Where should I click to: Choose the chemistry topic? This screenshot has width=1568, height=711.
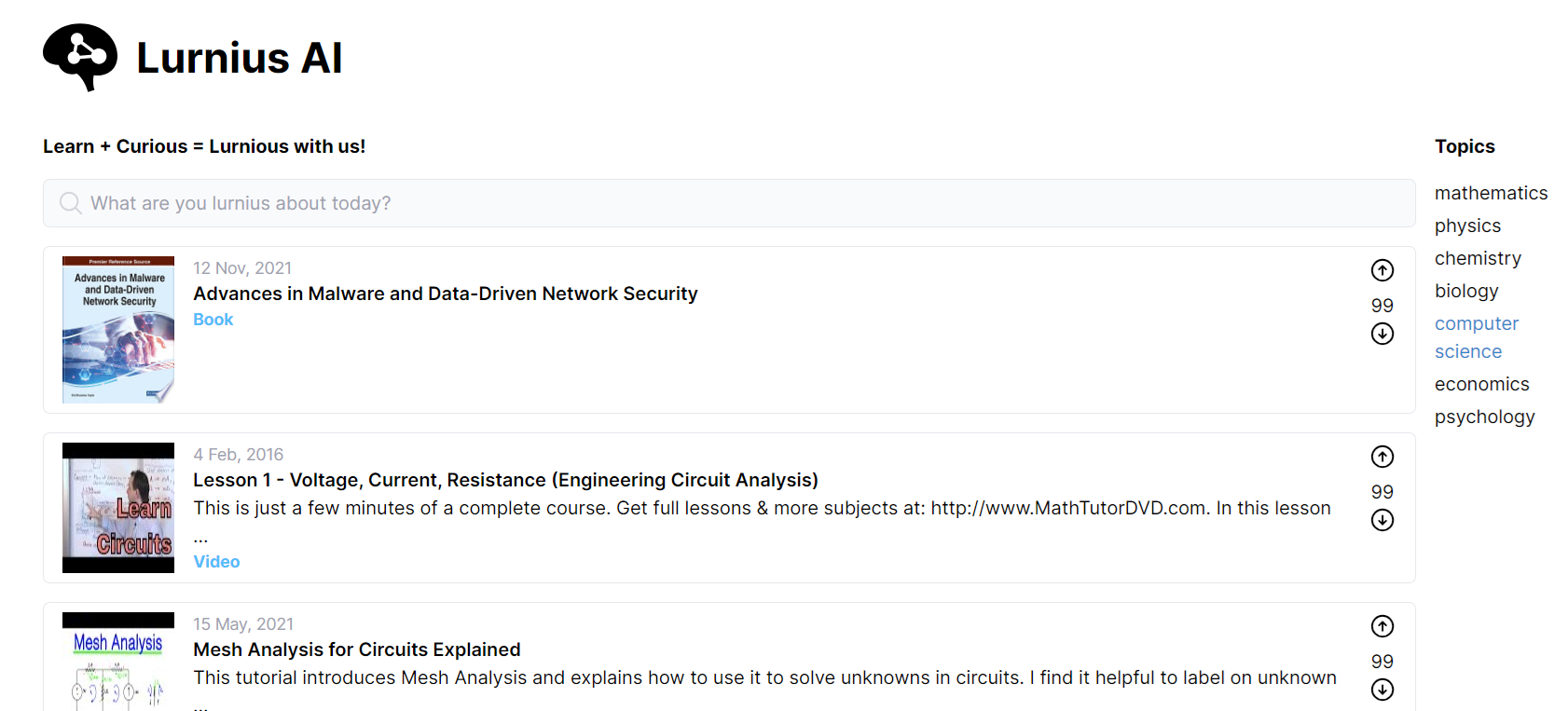point(1478,258)
